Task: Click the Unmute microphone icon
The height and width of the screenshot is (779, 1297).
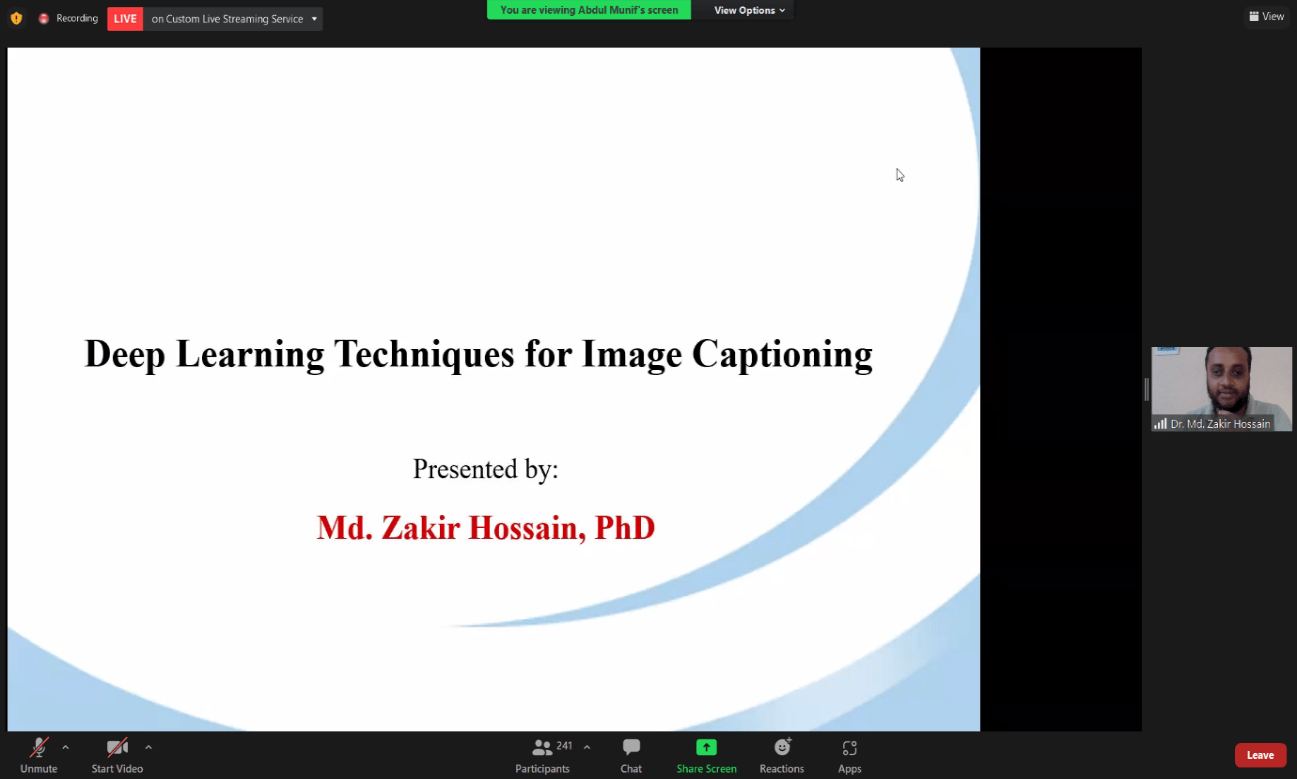Action: (39, 748)
